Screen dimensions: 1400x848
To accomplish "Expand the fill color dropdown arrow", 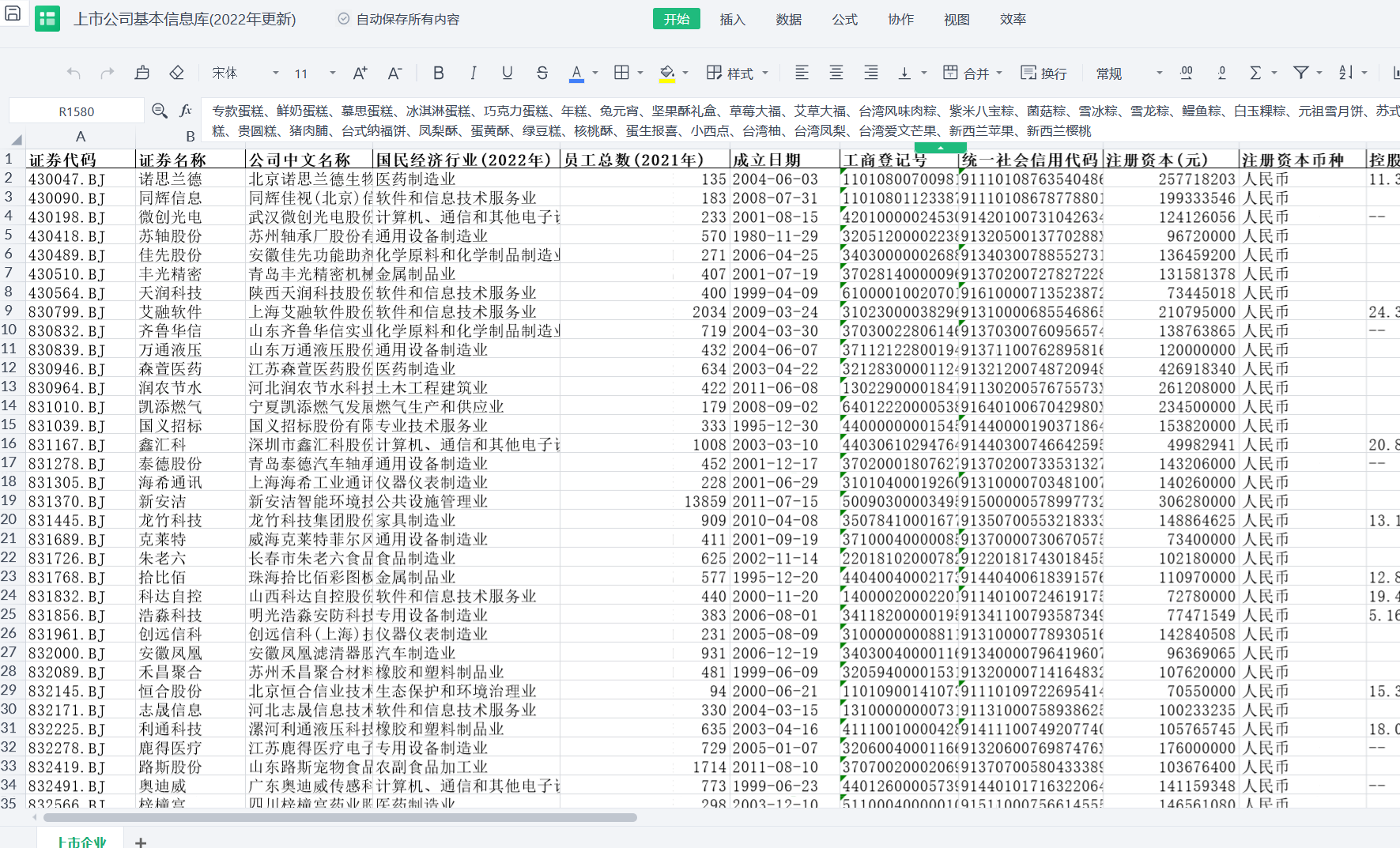I will [685, 73].
